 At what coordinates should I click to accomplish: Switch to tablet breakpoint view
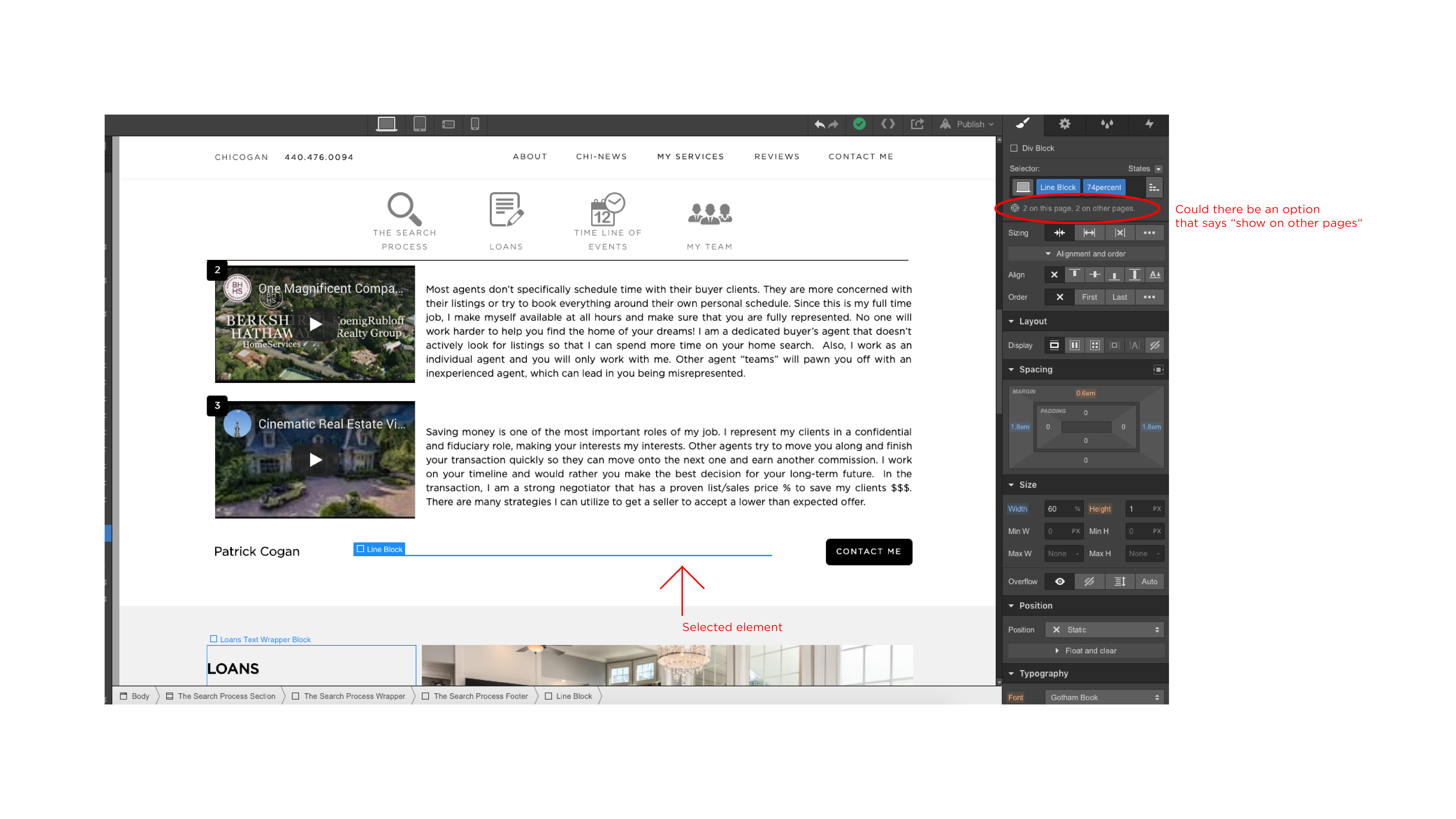click(x=419, y=124)
